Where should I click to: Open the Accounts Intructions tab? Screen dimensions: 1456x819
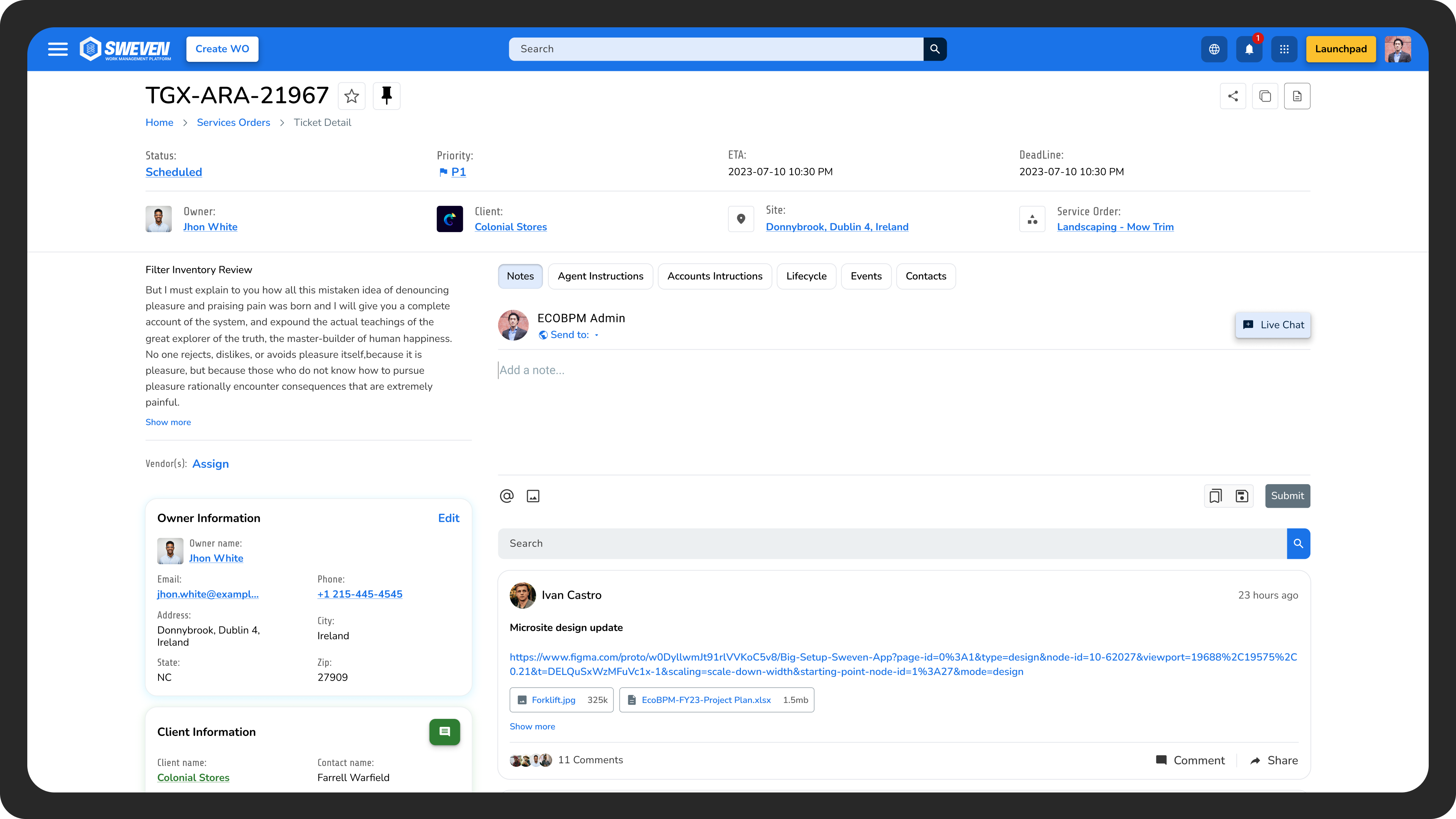coord(714,276)
